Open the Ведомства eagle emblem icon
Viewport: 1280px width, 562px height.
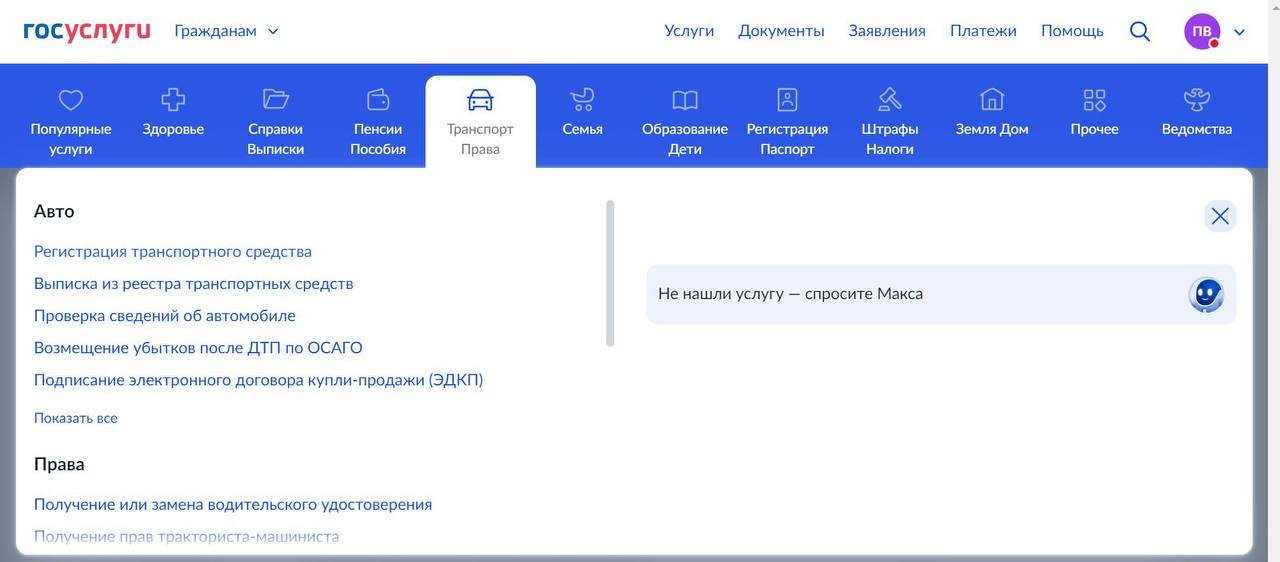tap(1197, 99)
